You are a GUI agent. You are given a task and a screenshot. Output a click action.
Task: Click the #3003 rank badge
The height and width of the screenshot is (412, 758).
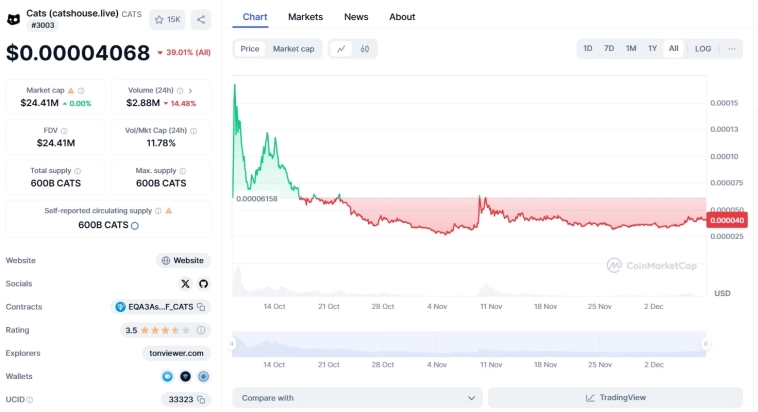(43, 25)
